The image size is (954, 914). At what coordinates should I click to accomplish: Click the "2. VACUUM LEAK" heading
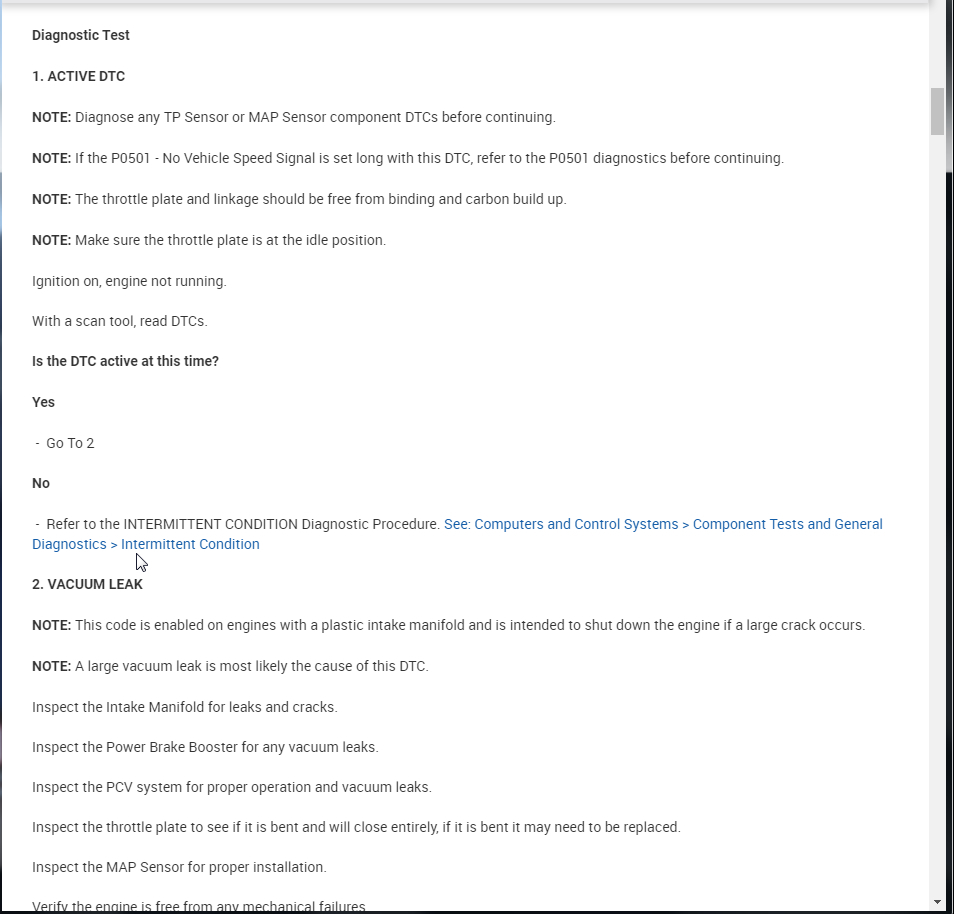(x=87, y=584)
